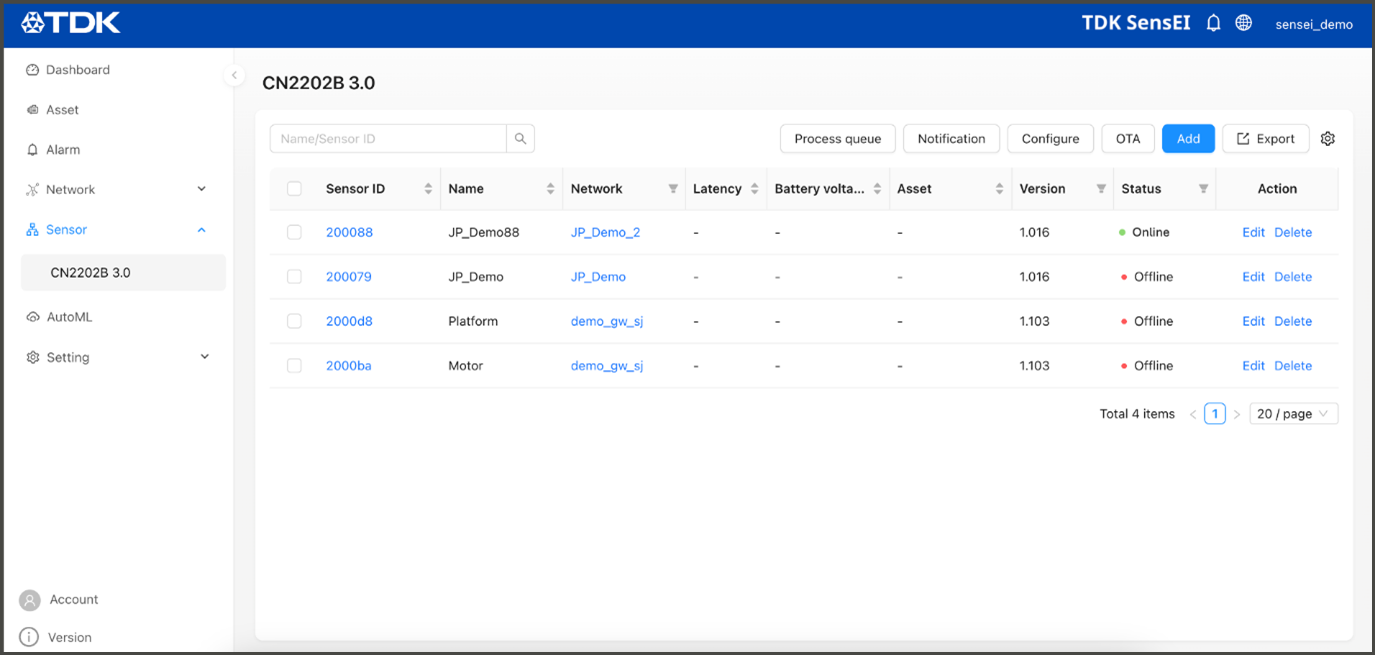Expand the Network menu chevron
1375x655 pixels.
click(202, 189)
